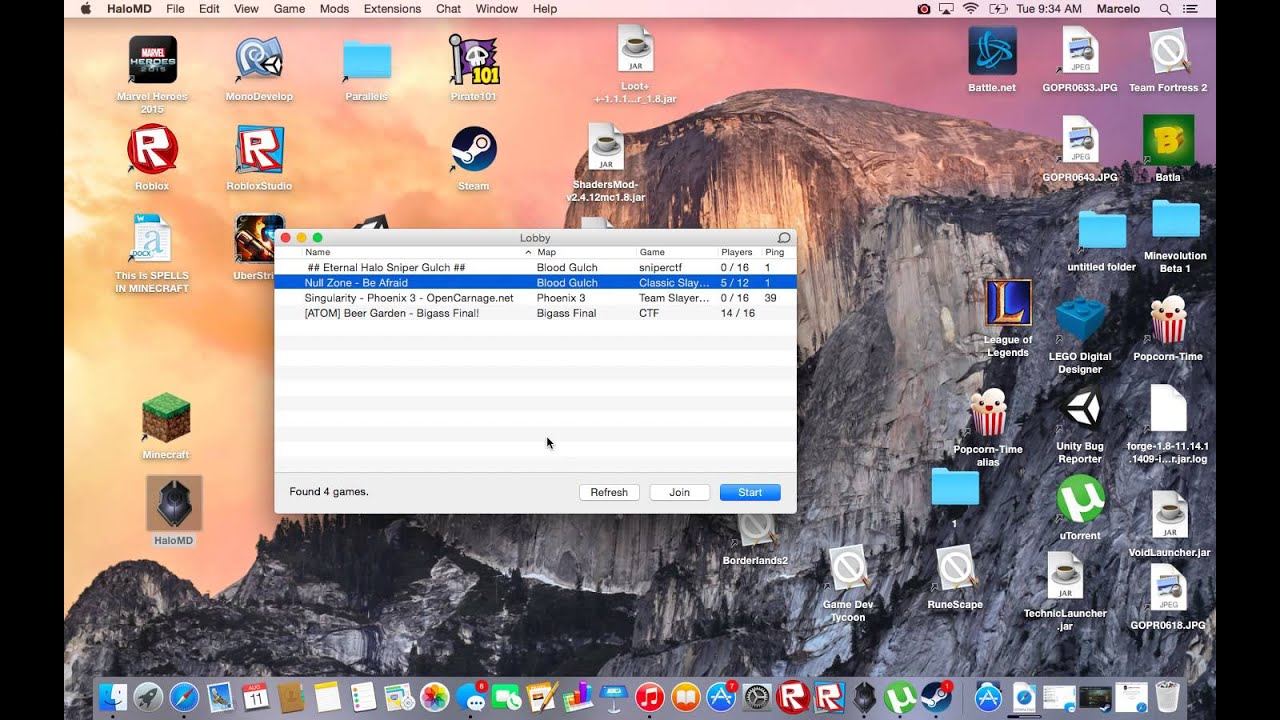Select the Popcorn-Time desktop icon

click(x=1168, y=321)
